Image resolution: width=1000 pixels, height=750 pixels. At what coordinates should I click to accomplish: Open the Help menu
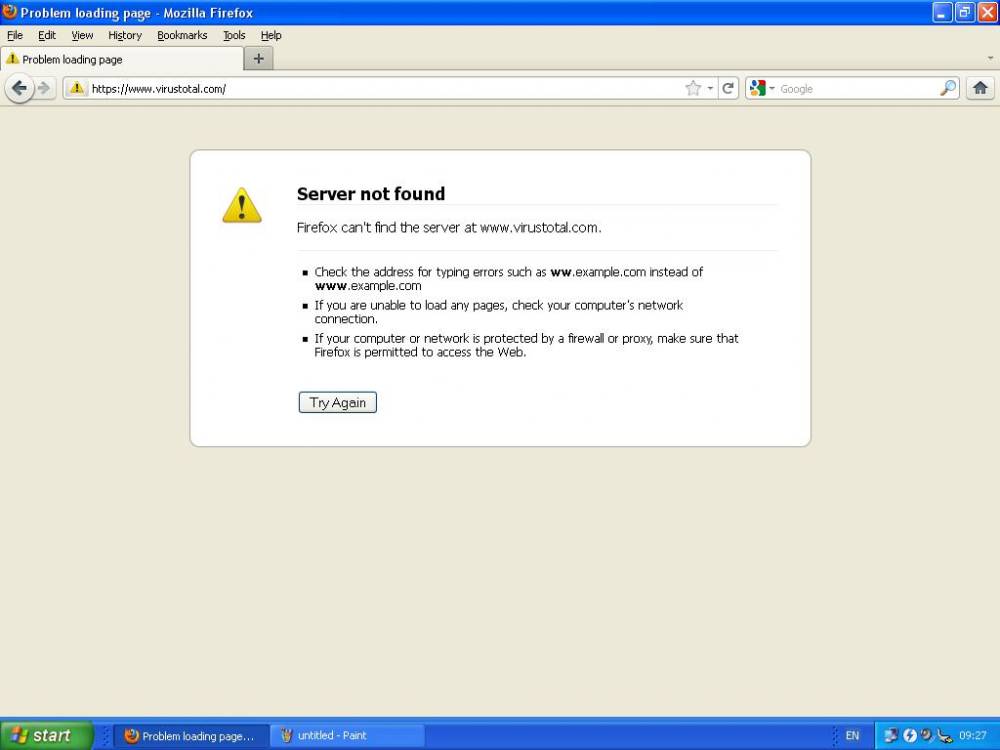[x=270, y=35]
